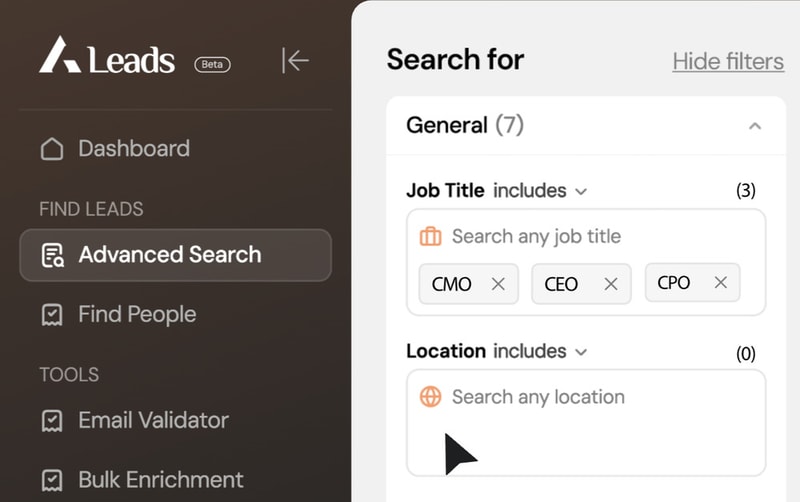Screen dimensions: 800x502
Task: Collapse the General filters section
Action: coord(755,126)
